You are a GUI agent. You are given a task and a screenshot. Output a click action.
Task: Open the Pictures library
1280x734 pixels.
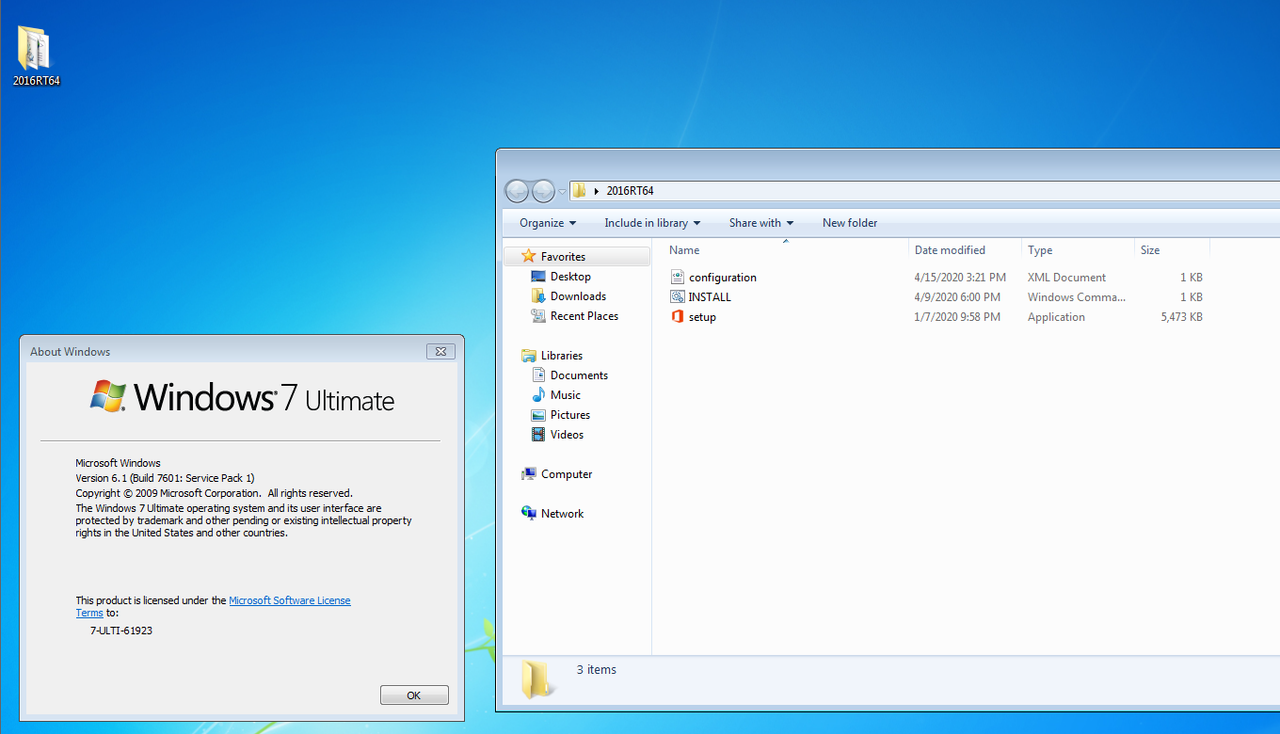point(570,415)
